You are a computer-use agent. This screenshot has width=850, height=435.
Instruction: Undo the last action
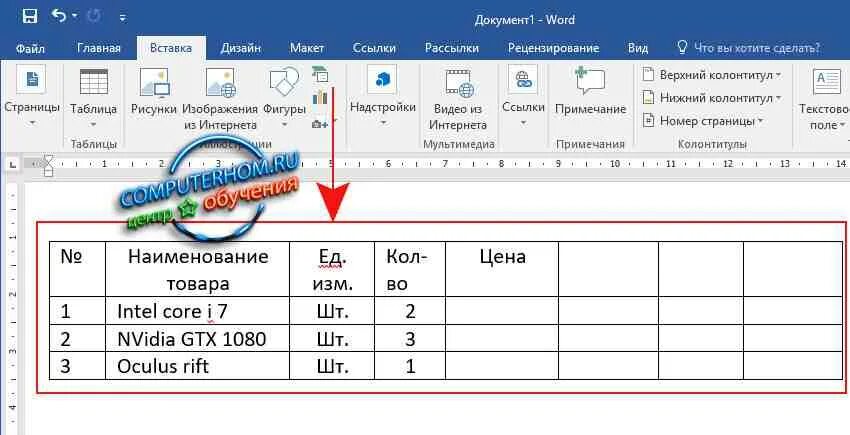coord(59,16)
